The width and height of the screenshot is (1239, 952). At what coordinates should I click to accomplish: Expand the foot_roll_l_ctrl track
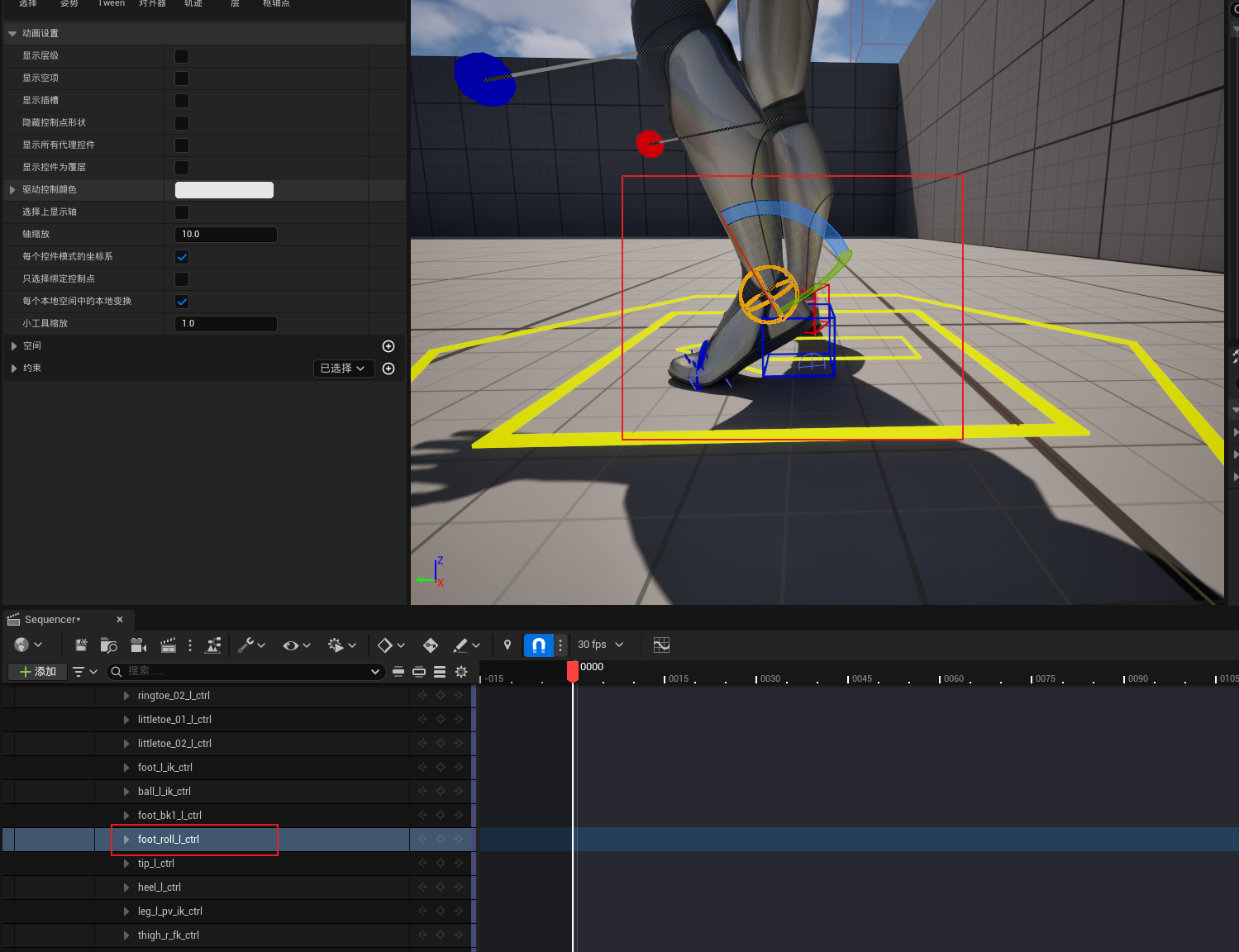[x=126, y=839]
